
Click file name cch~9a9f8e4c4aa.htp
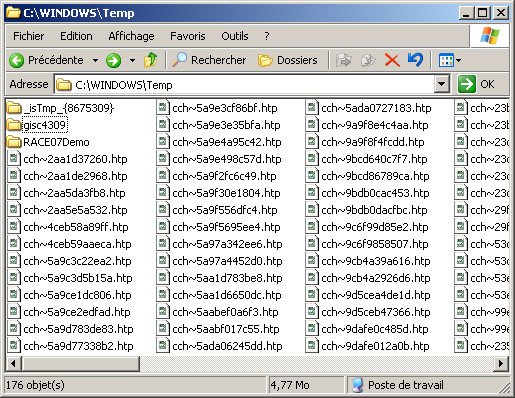click(375, 125)
